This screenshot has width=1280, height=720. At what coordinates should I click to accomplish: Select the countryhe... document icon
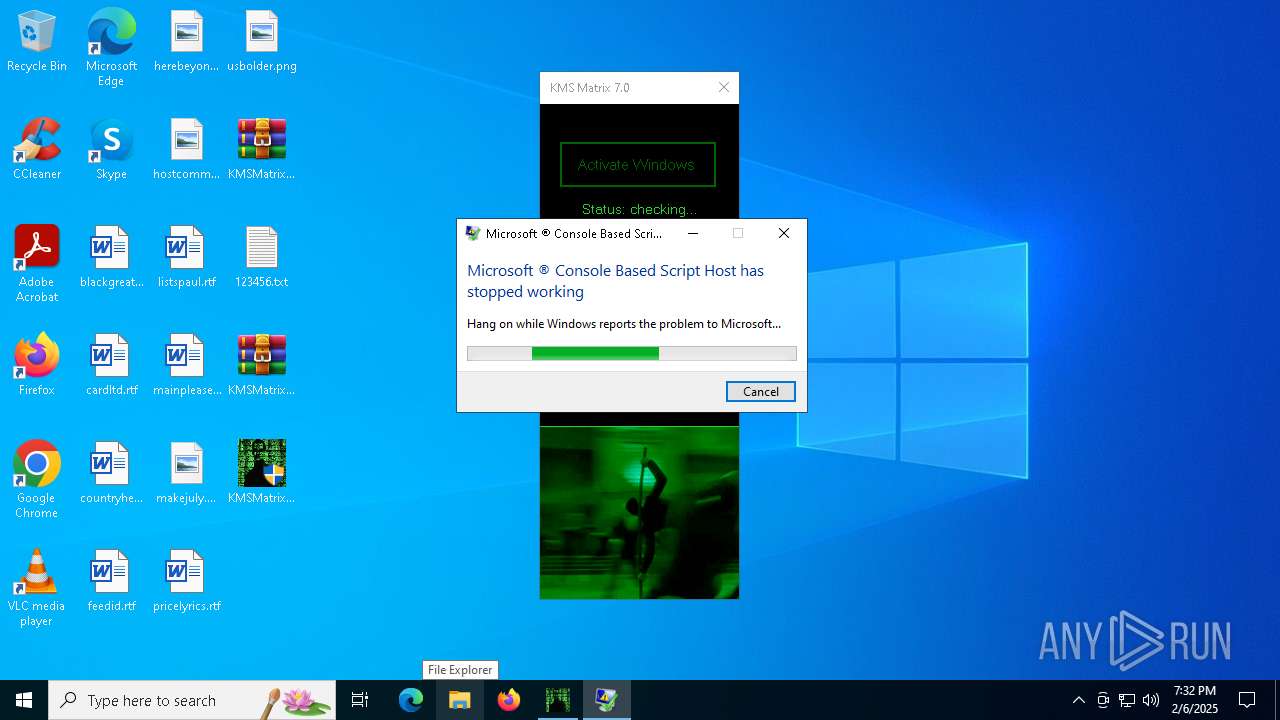[x=111, y=473]
